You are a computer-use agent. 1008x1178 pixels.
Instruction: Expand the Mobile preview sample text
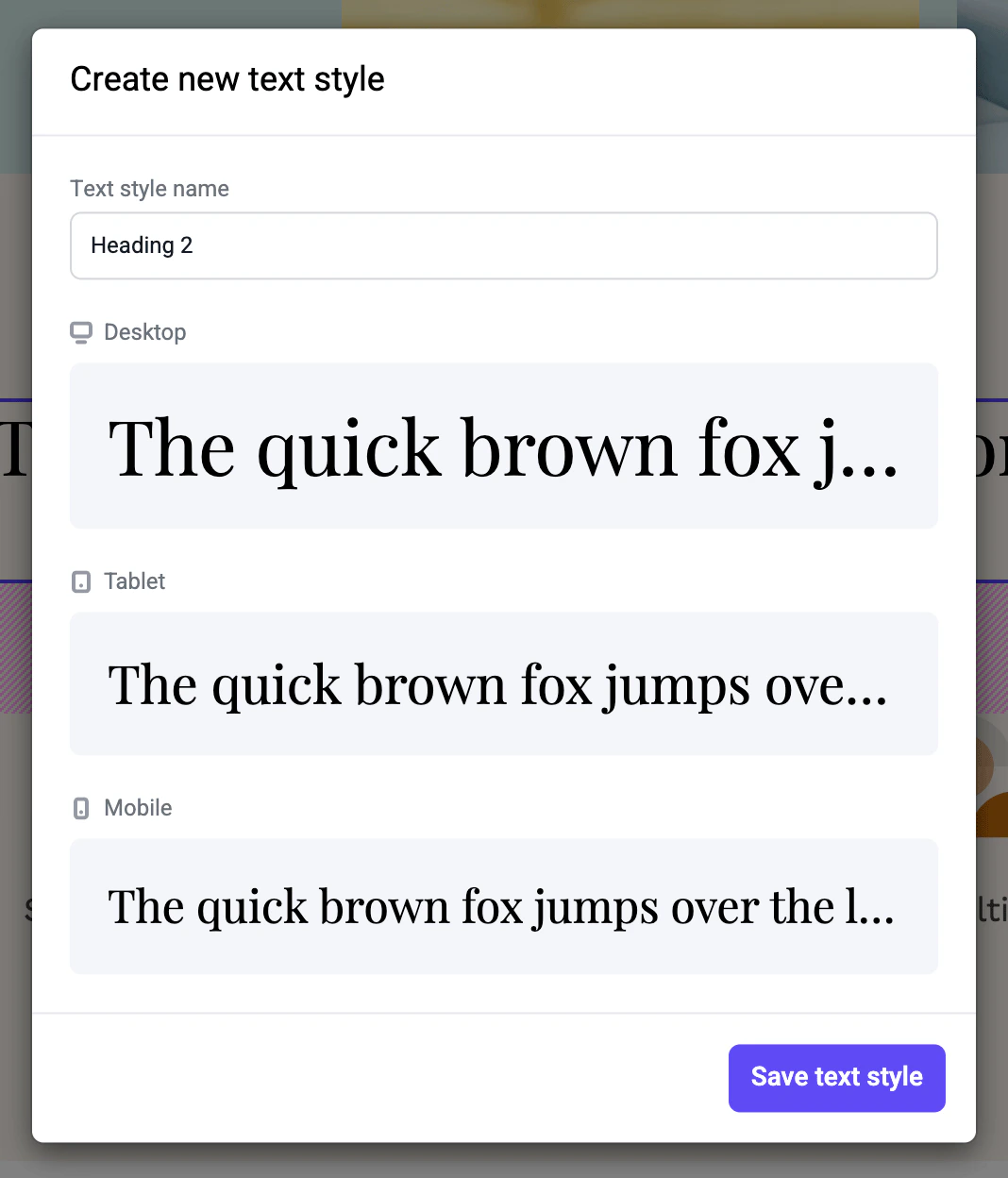(x=503, y=906)
